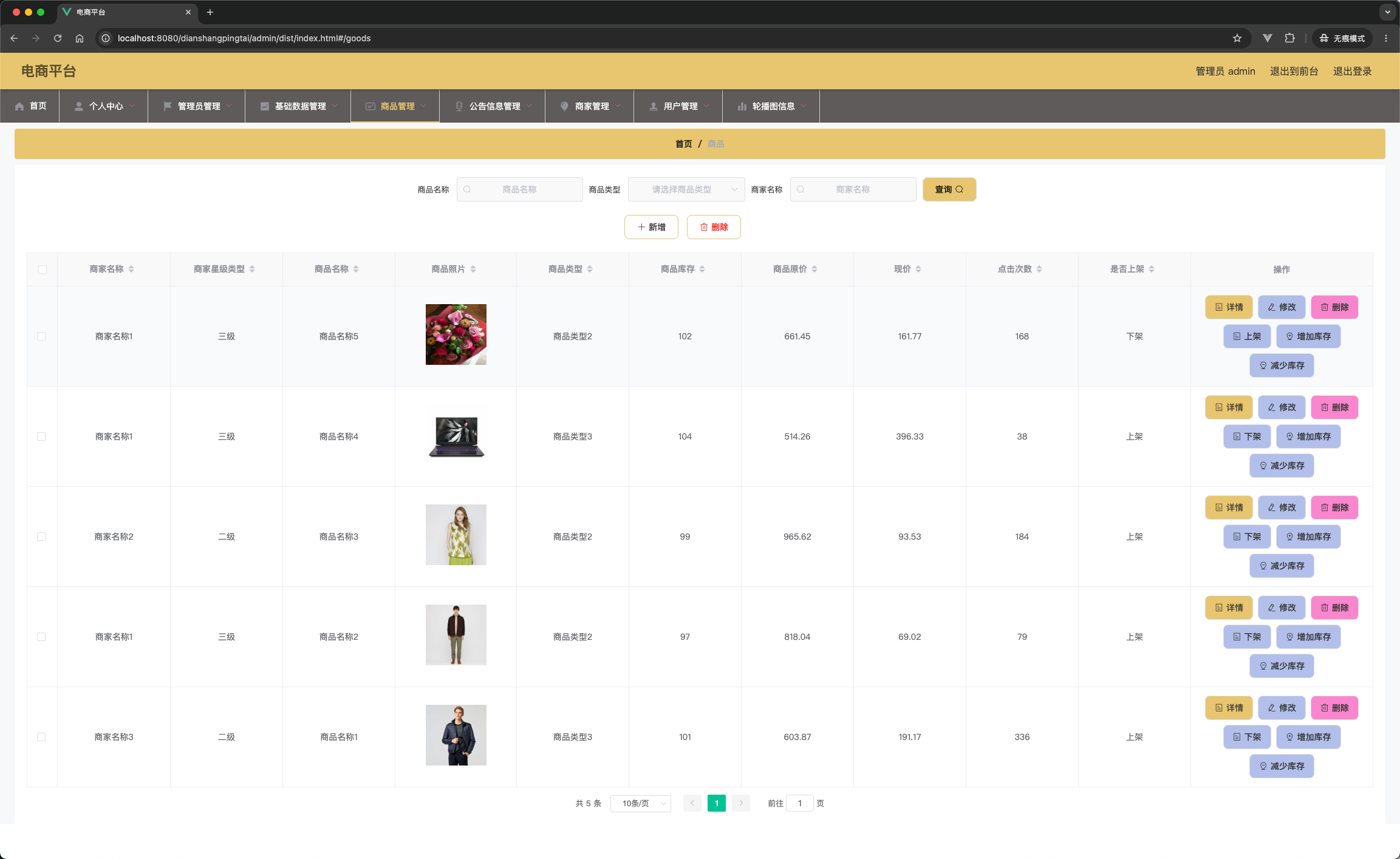Toggle select-all checkbox in table header
1400x859 pixels.
pos(43,270)
